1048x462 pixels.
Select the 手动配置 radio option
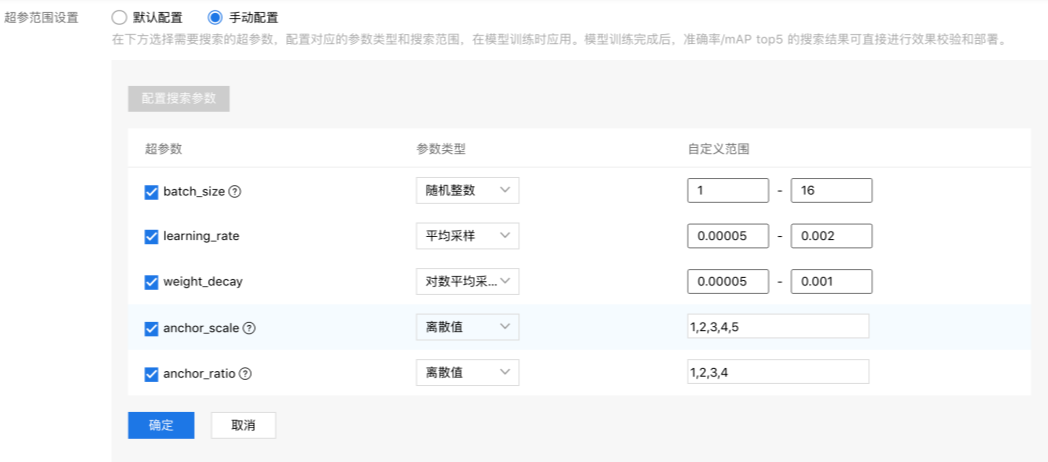(215, 17)
